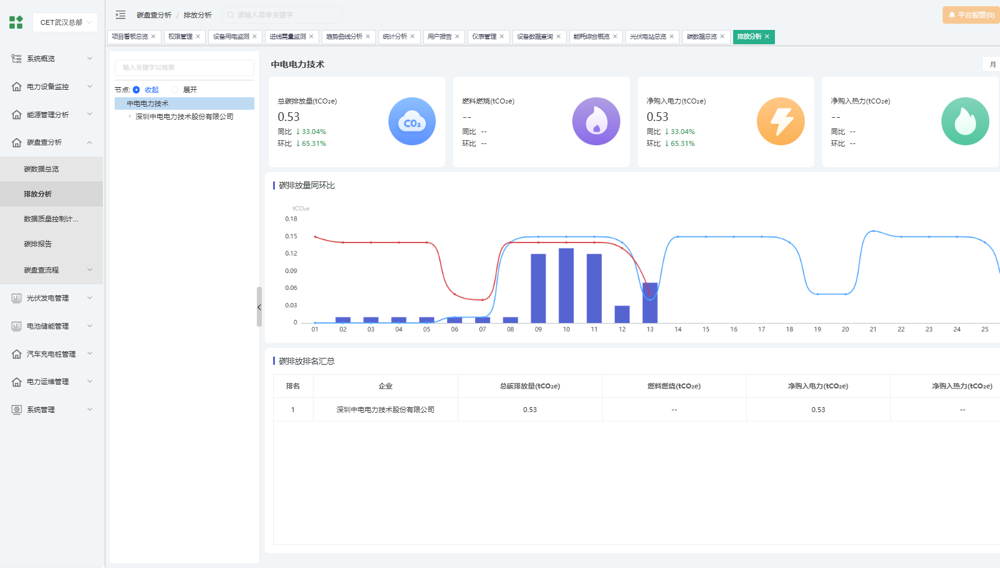Collapse the tree panel with the arrow handle
Viewport: 1000px width, 568px height.
click(x=259, y=307)
